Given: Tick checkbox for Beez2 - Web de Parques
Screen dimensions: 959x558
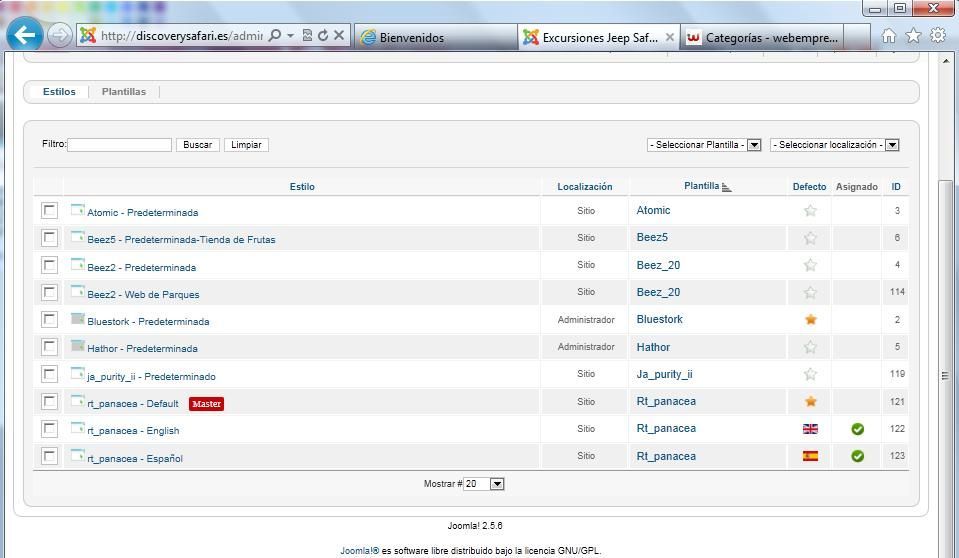Looking at the screenshot, I should [50, 292].
